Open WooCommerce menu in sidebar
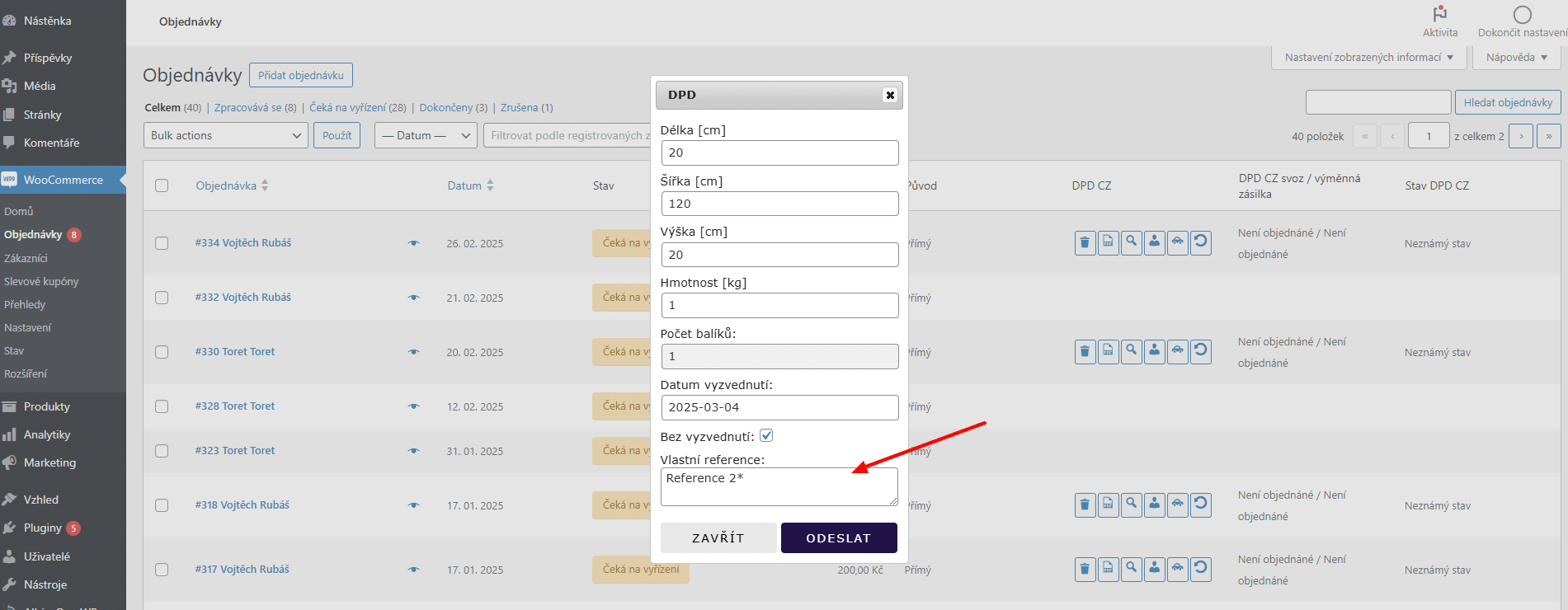1568x610 pixels. click(x=63, y=180)
